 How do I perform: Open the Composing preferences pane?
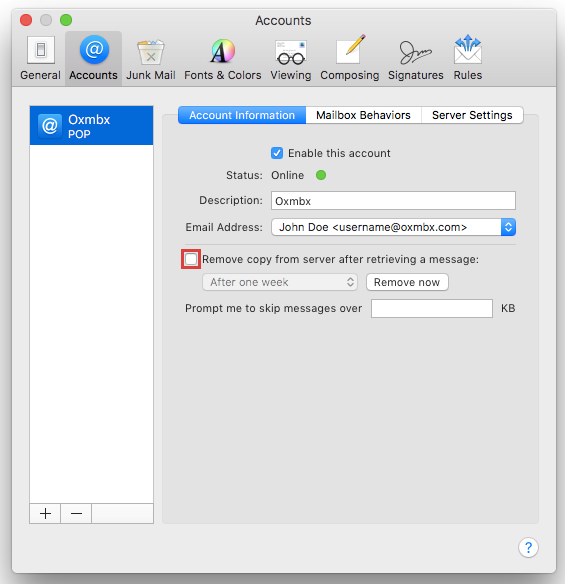[350, 58]
